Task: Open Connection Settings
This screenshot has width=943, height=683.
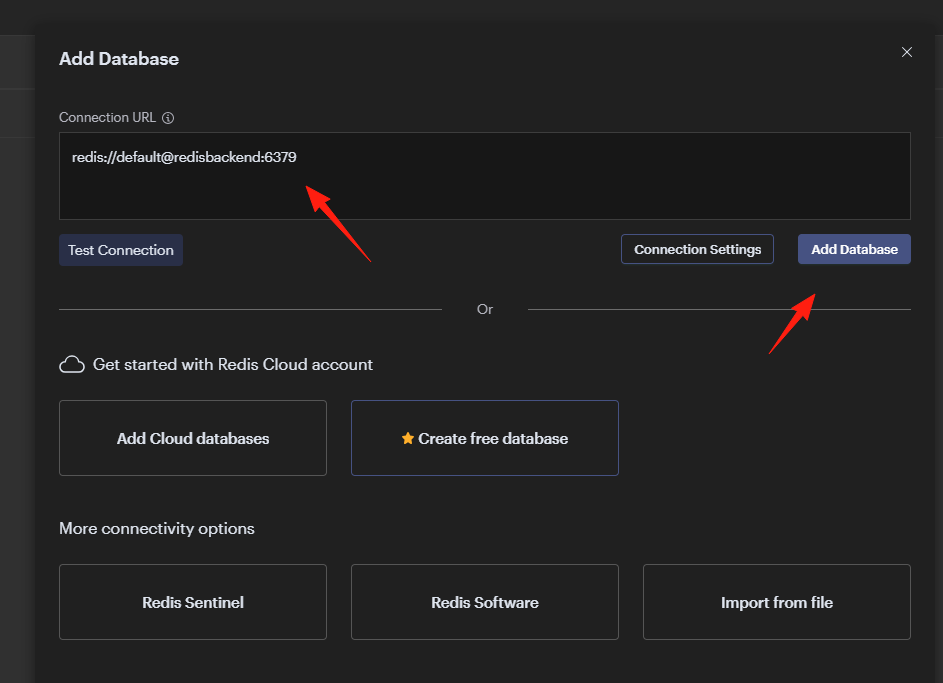Action: coord(697,249)
